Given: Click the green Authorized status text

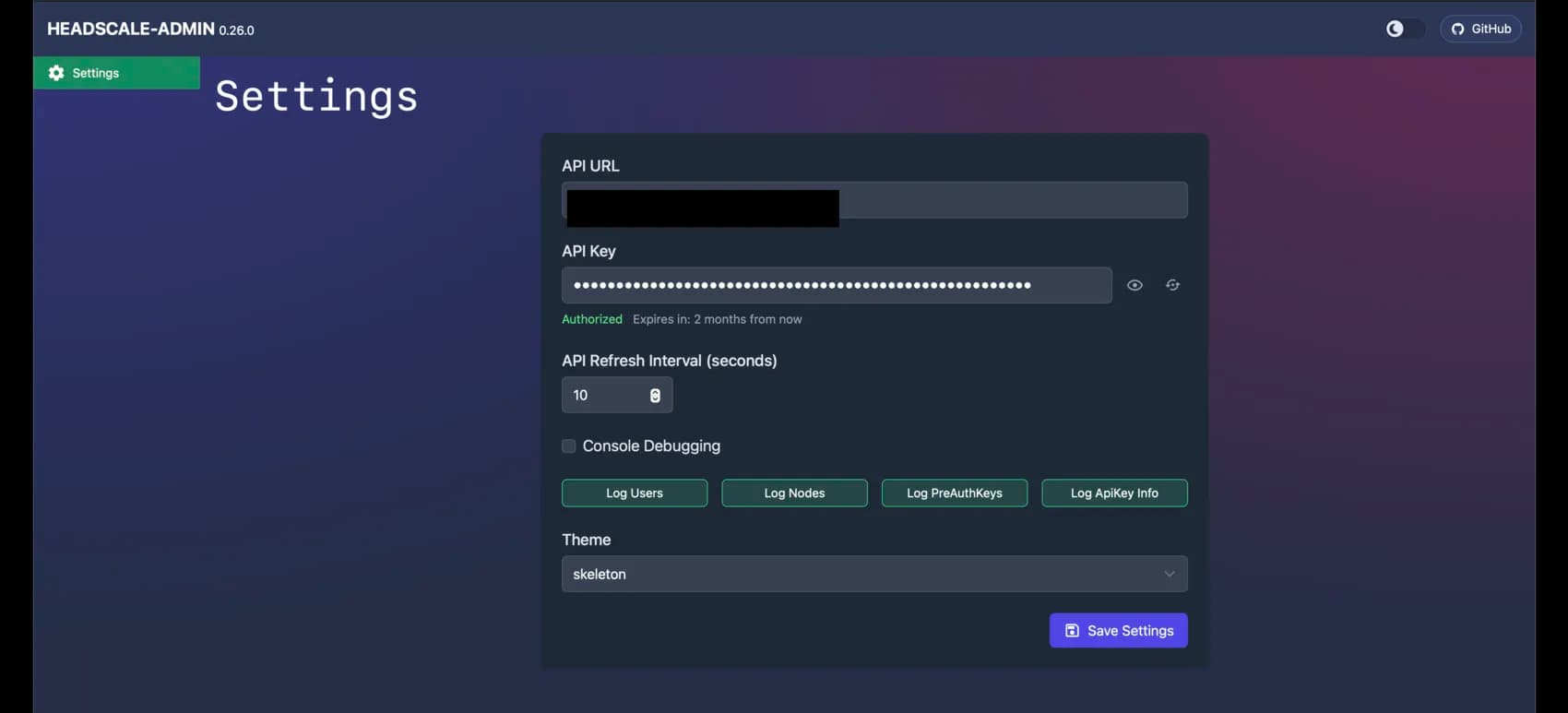Looking at the screenshot, I should tap(592, 319).
